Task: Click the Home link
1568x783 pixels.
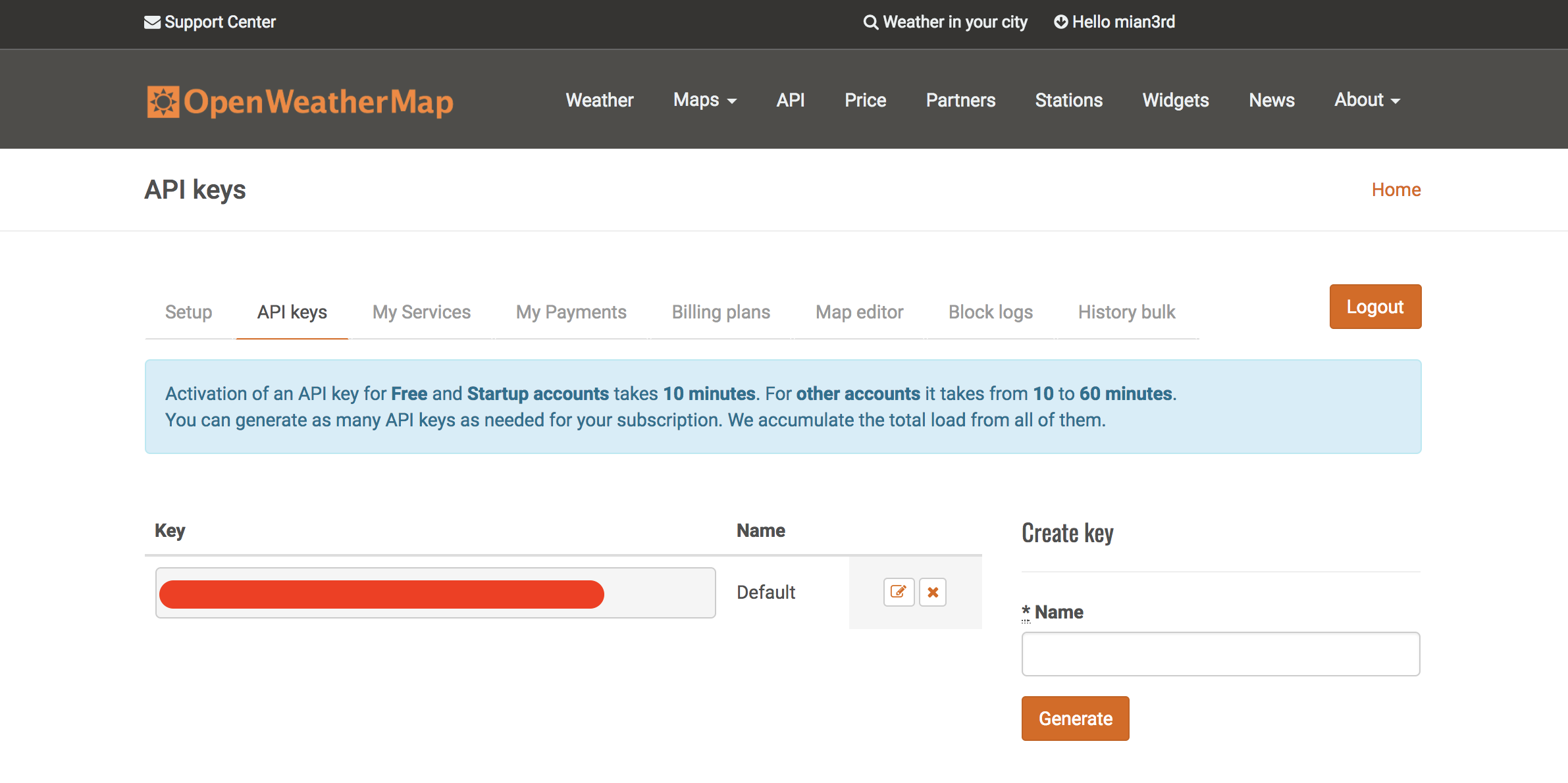Action: (x=1396, y=189)
